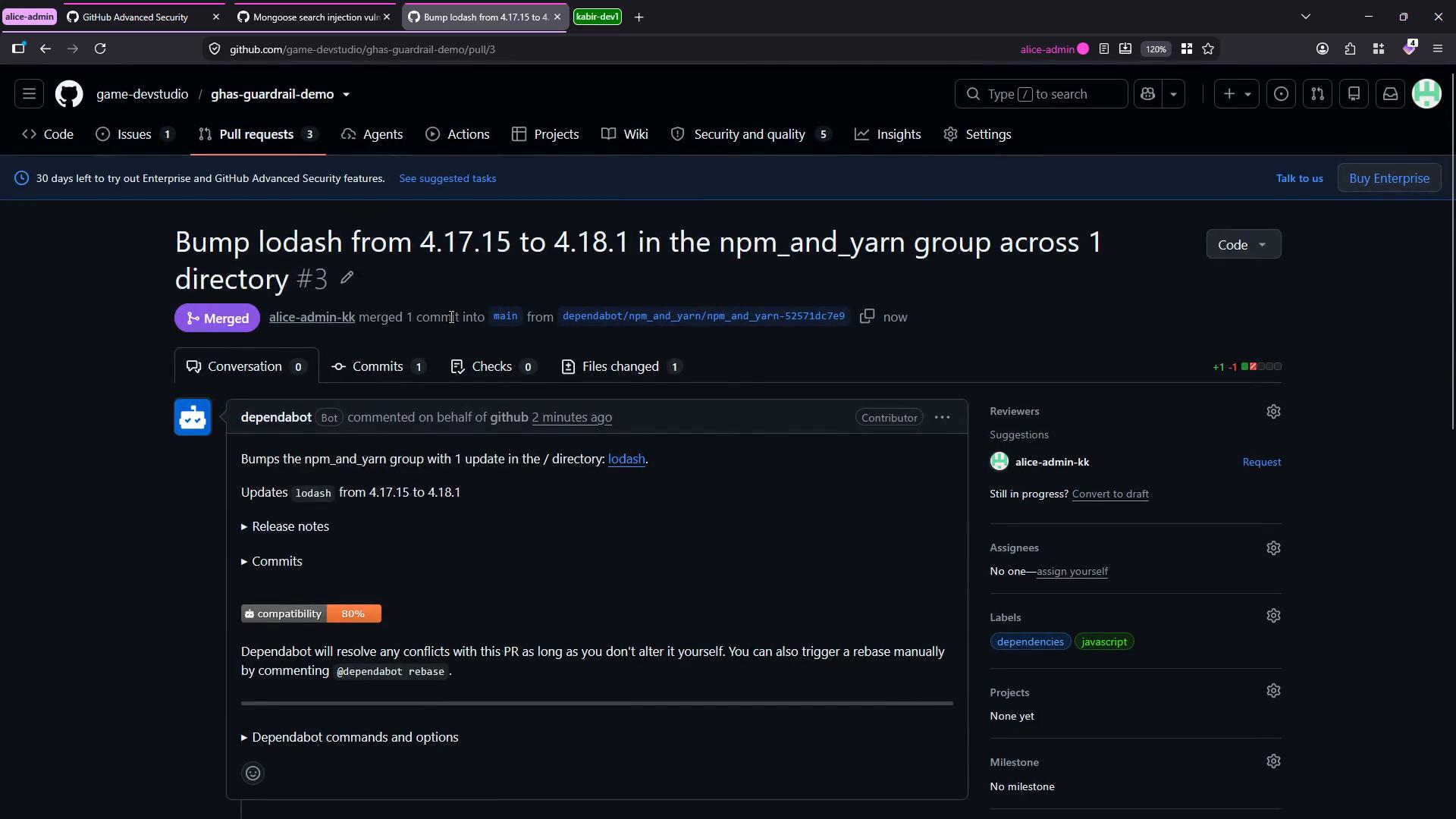
Task: Edit the pull request title pencil icon
Action: tap(347, 278)
